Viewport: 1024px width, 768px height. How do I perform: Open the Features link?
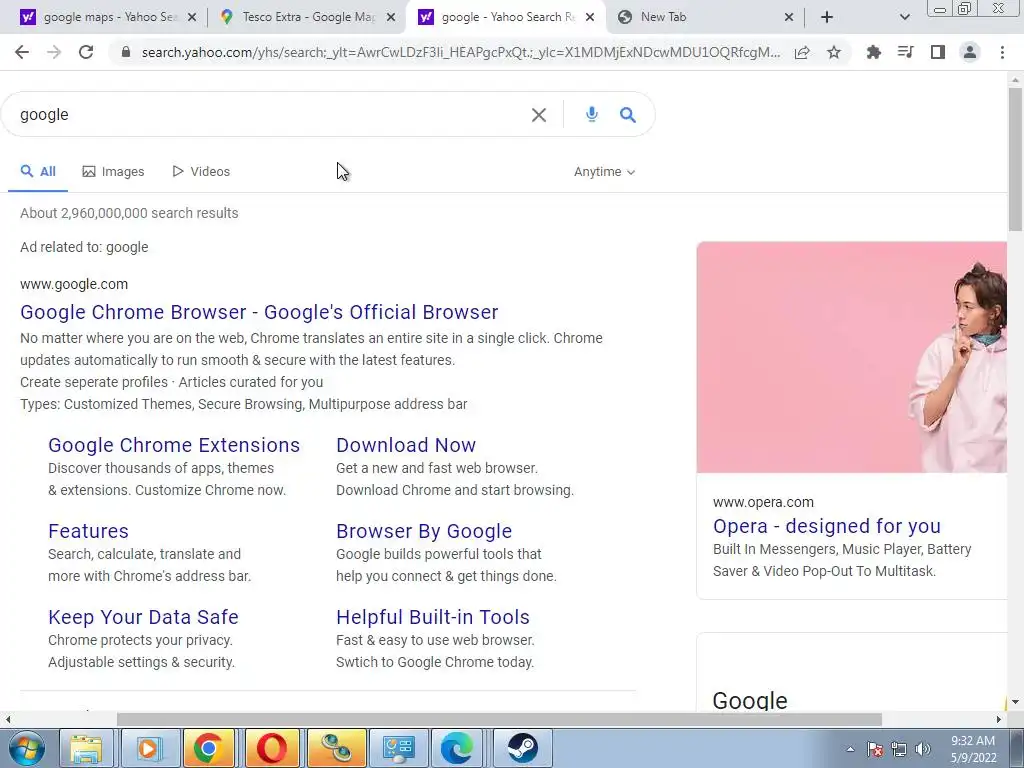pos(88,531)
